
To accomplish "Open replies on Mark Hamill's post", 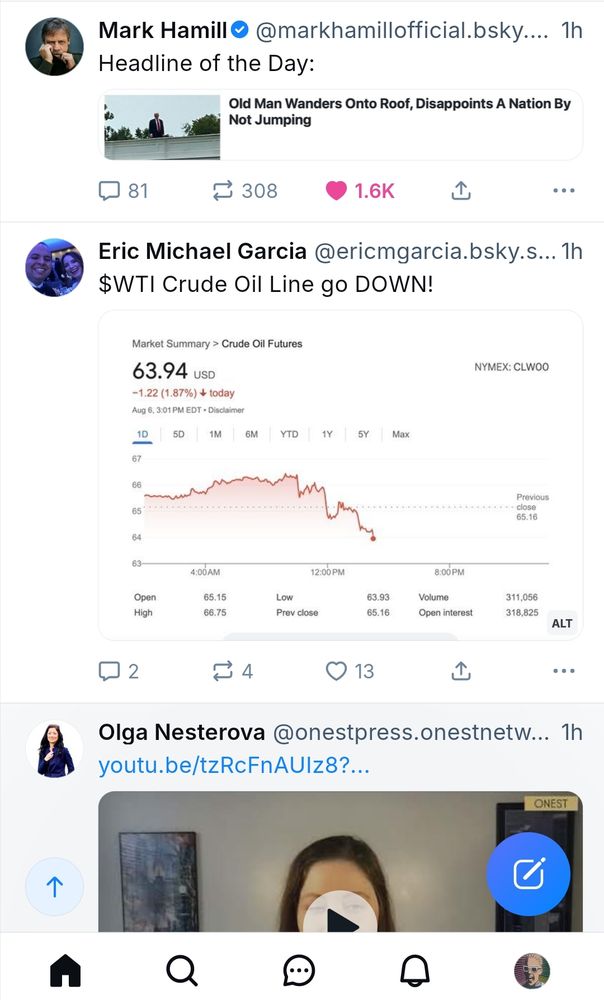I will coord(123,191).
